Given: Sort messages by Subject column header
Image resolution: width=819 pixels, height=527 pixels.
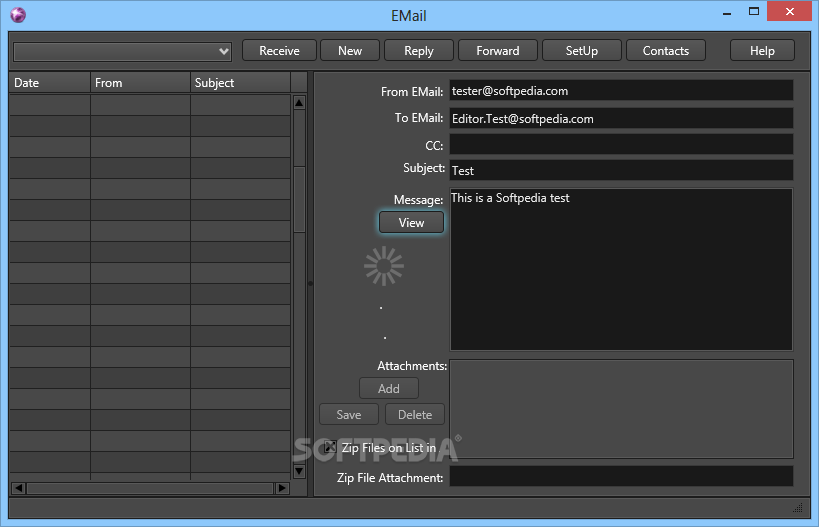Looking at the screenshot, I should coord(240,83).
